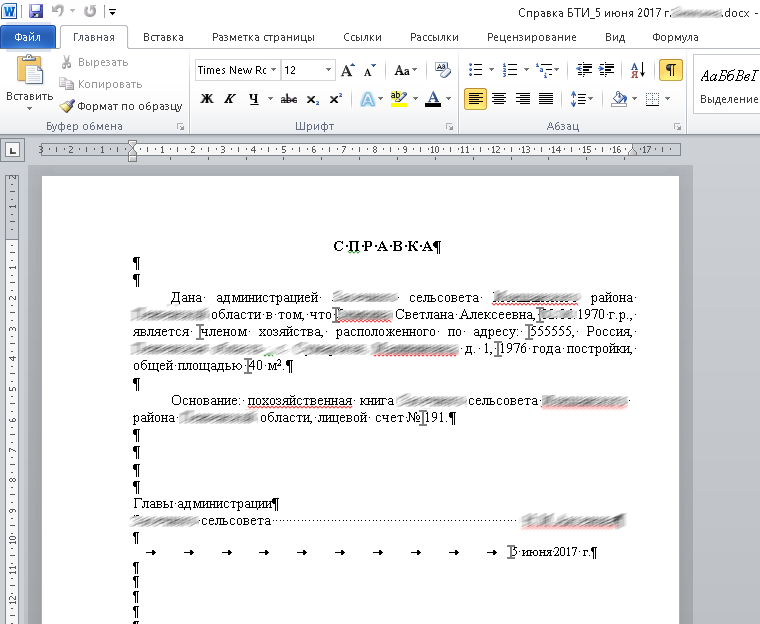This screenshot has height=624, width=760.
Task: Open the Файл tab
Action: point(28,37)
